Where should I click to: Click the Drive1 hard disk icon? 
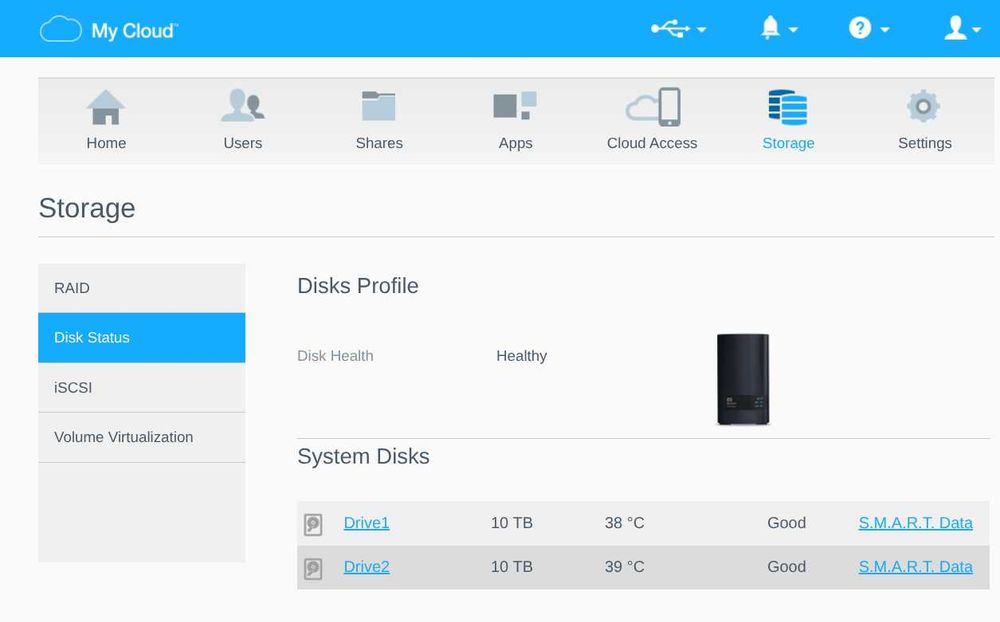[312, 524]
